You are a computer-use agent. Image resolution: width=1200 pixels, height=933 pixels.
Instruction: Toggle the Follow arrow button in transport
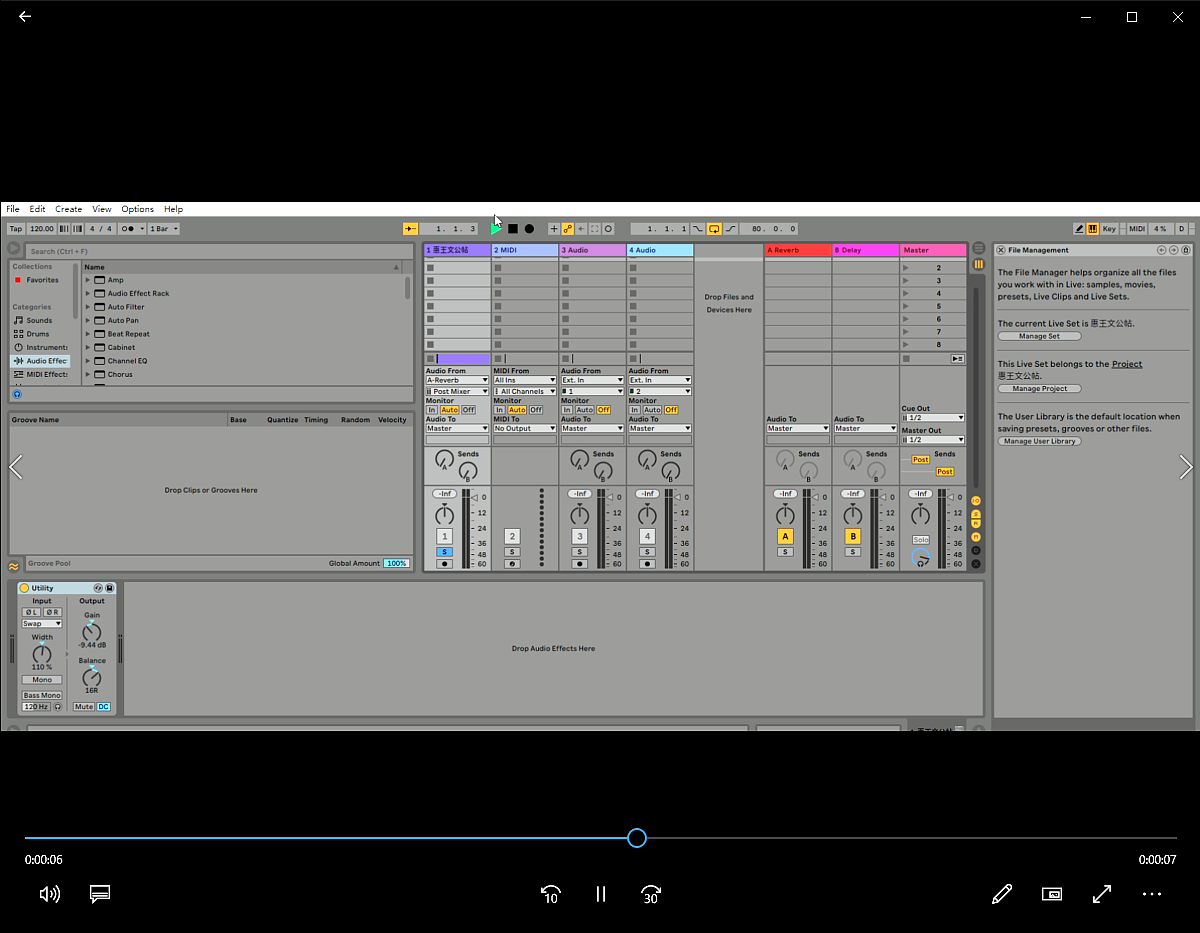click(410, 229)
